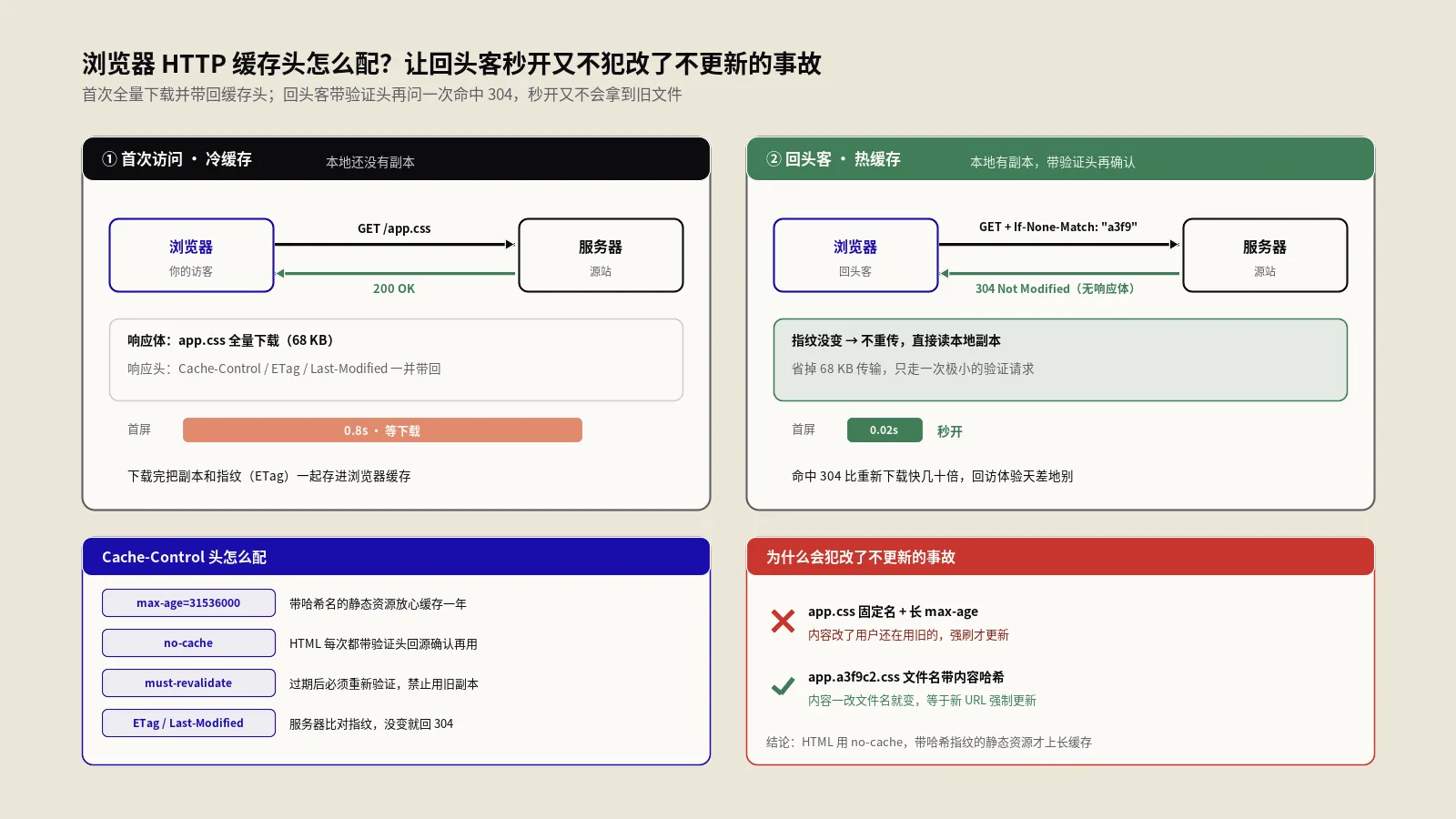The width and height of the screenshot is (1456, 819).
Task: Click the 首屏 label in cold cache panel
Action: click(139, 430)
